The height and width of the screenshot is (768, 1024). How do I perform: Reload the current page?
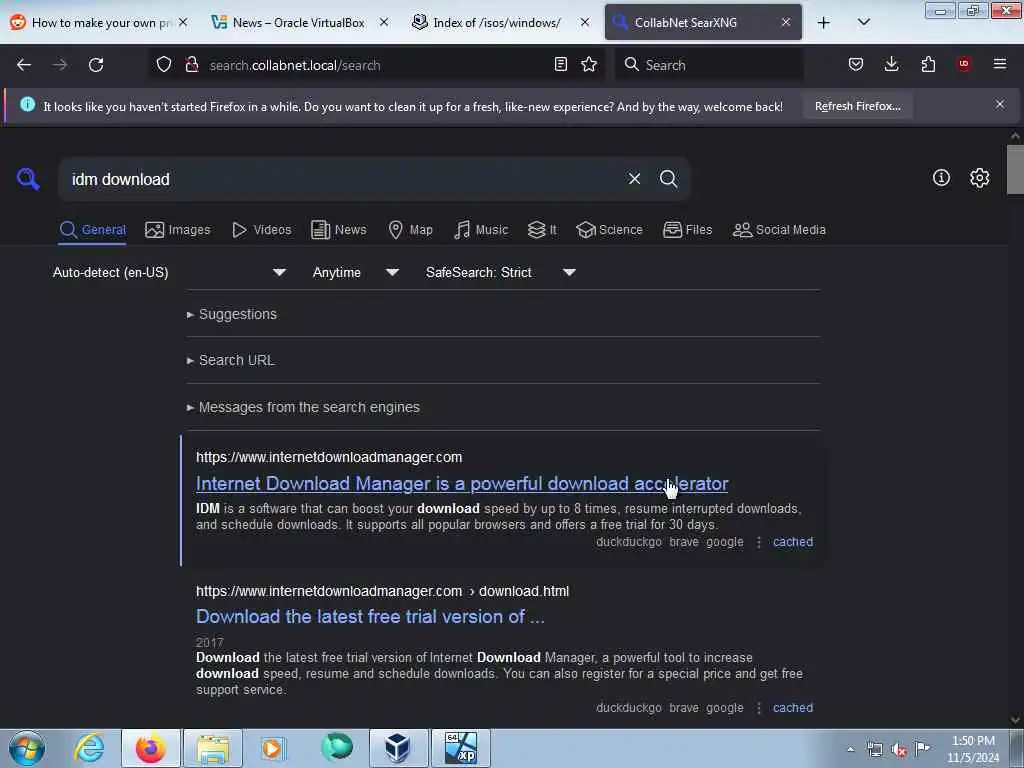[96, 65]
